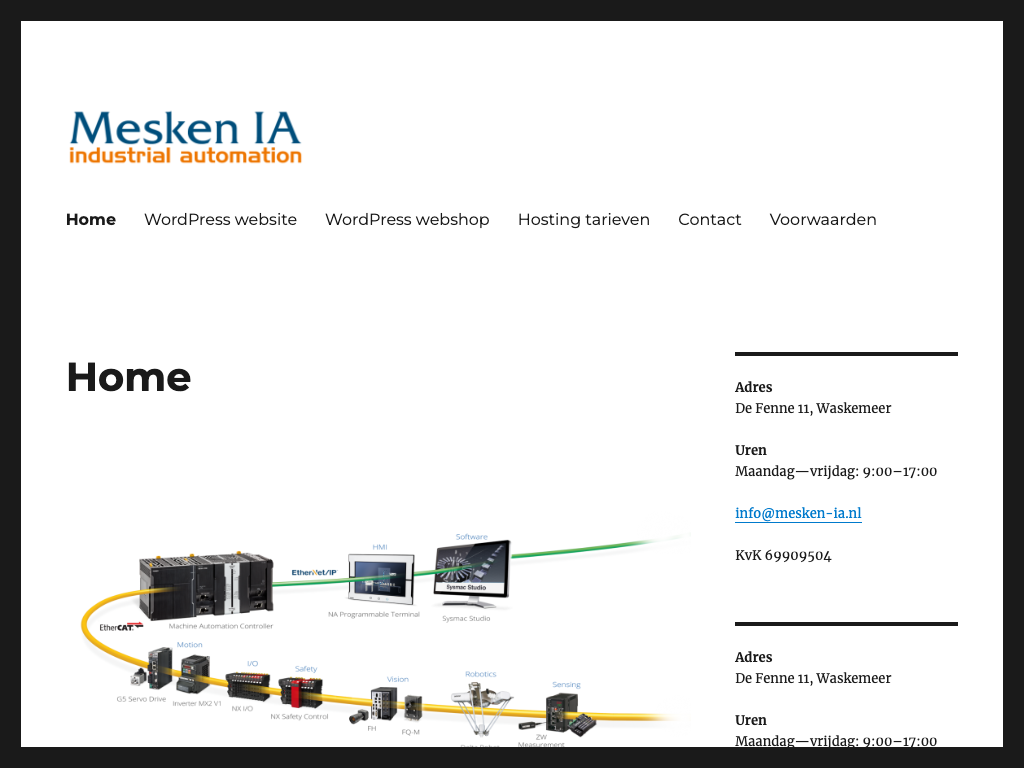This screenshot has width=1024, height=768.
Task: Click the Inverter MX2 device image
Action: [197, 675]
